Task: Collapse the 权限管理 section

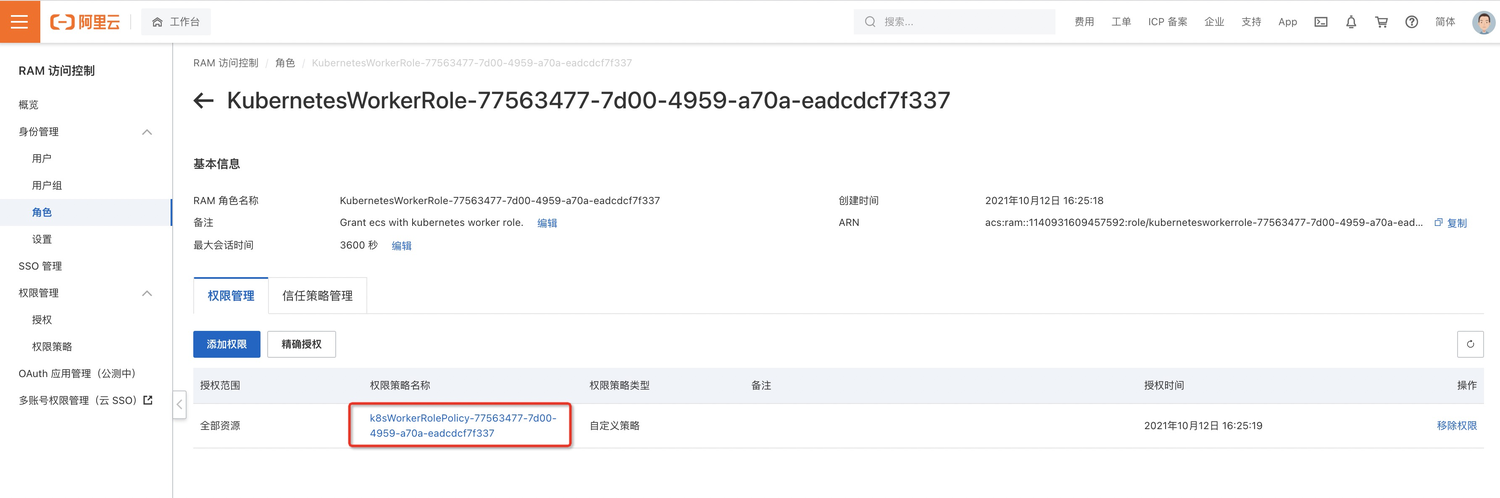Action: [x=147, y=293]
